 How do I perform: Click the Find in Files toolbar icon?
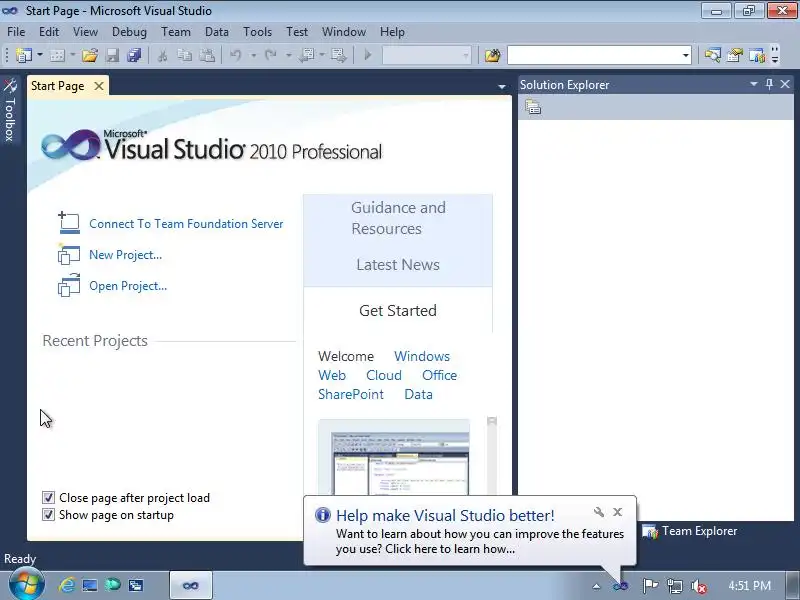(x=492, y=55)
